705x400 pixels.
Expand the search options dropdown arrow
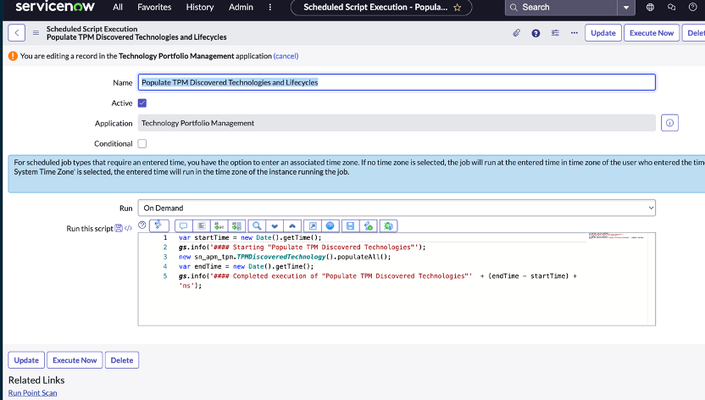click(x=626, y=7)
